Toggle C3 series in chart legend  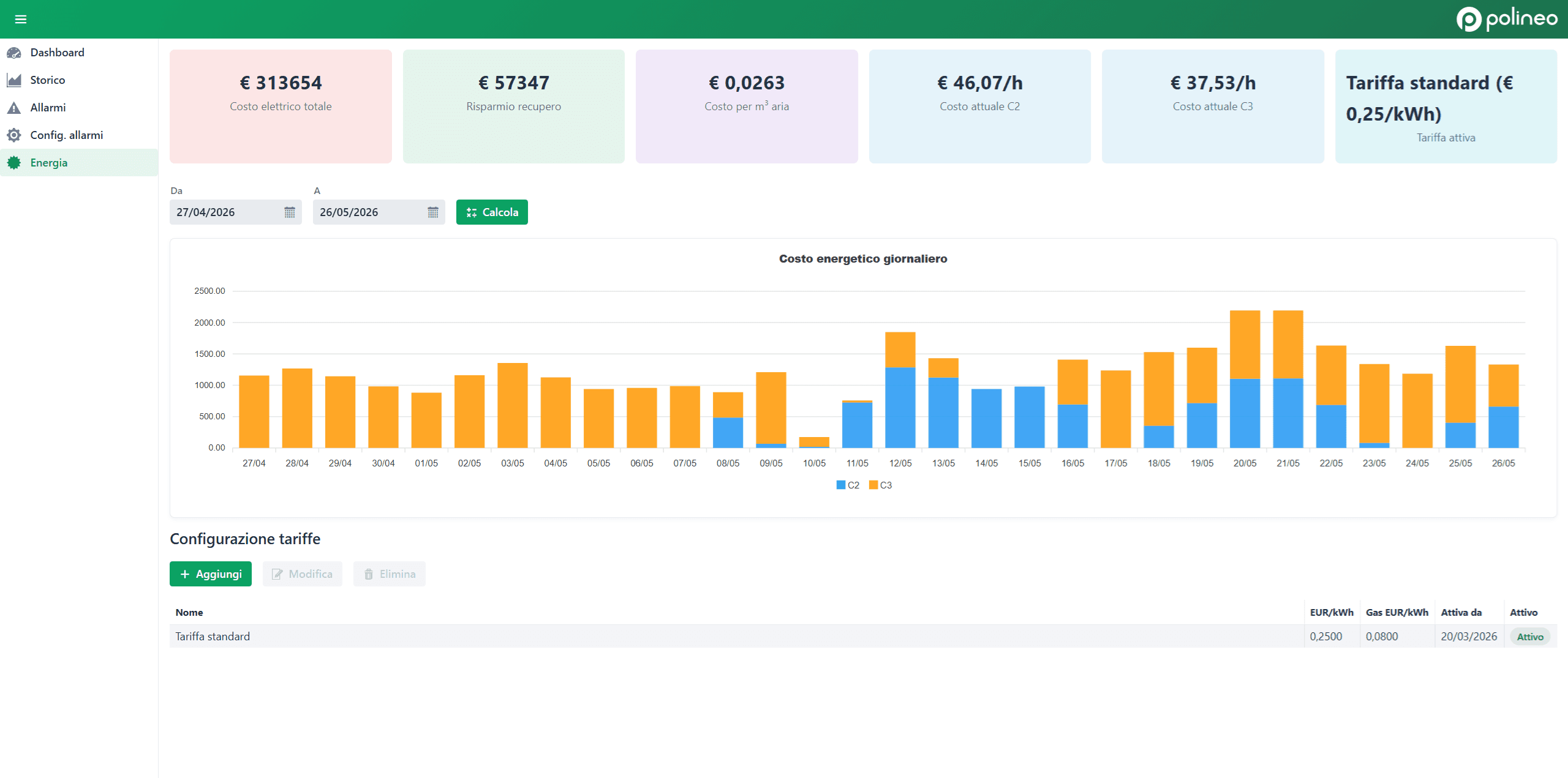[881, 485]
